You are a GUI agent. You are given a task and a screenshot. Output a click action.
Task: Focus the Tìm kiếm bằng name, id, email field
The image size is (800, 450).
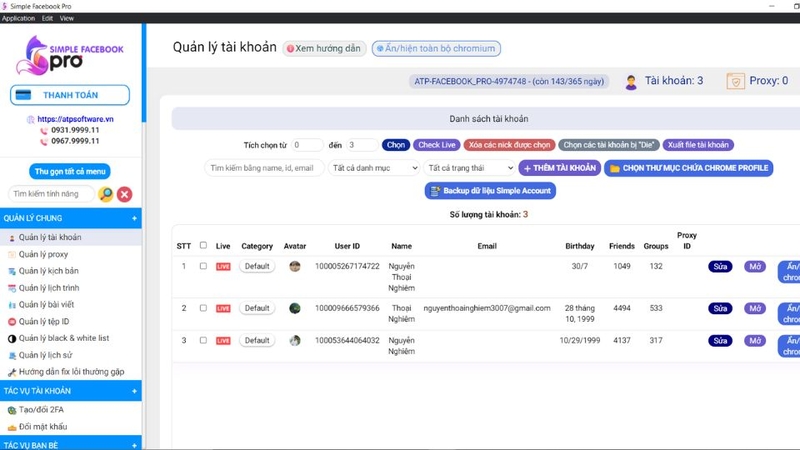pos(264,168)
